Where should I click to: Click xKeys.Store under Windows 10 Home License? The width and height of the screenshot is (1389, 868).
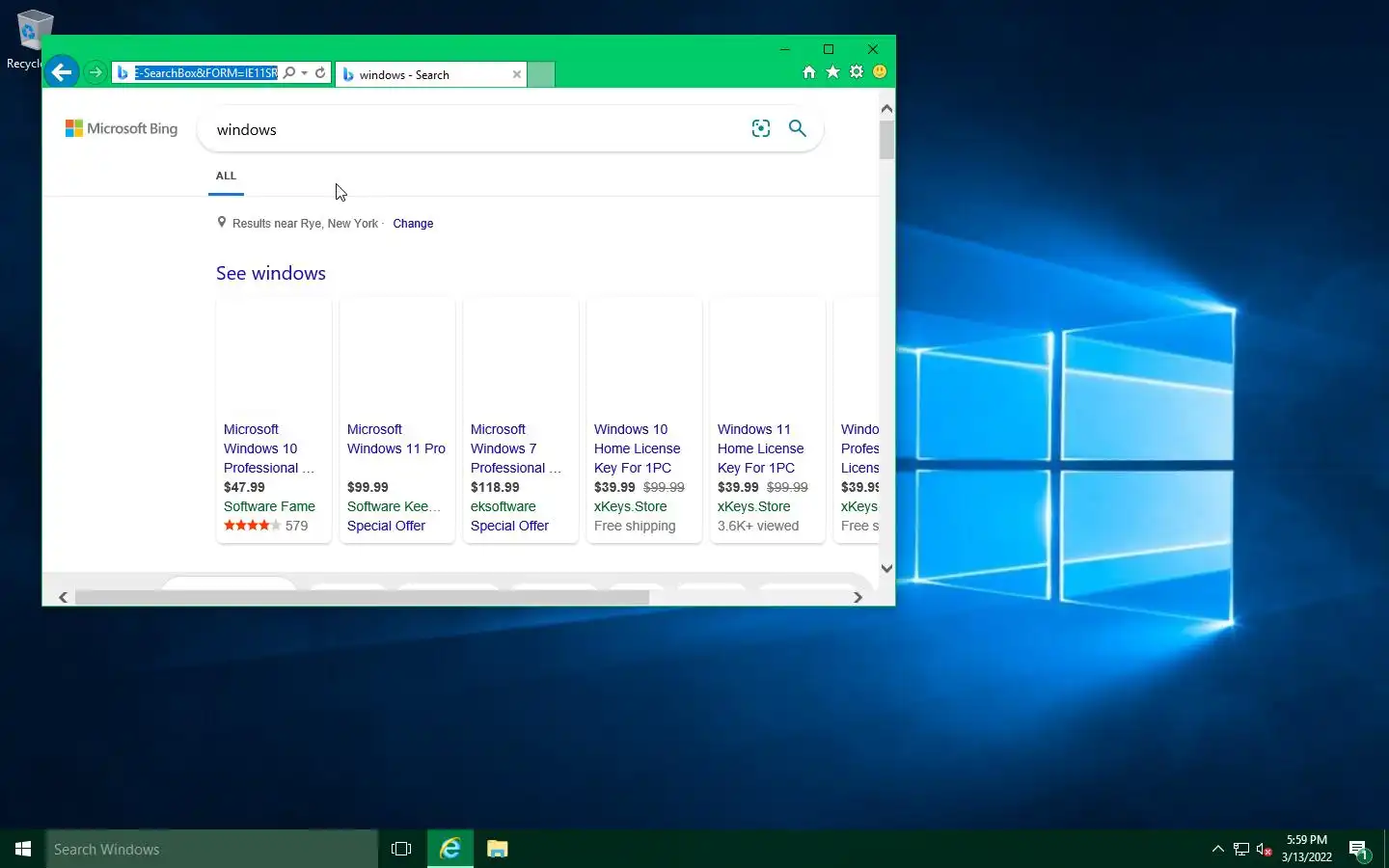coord(631,506)
